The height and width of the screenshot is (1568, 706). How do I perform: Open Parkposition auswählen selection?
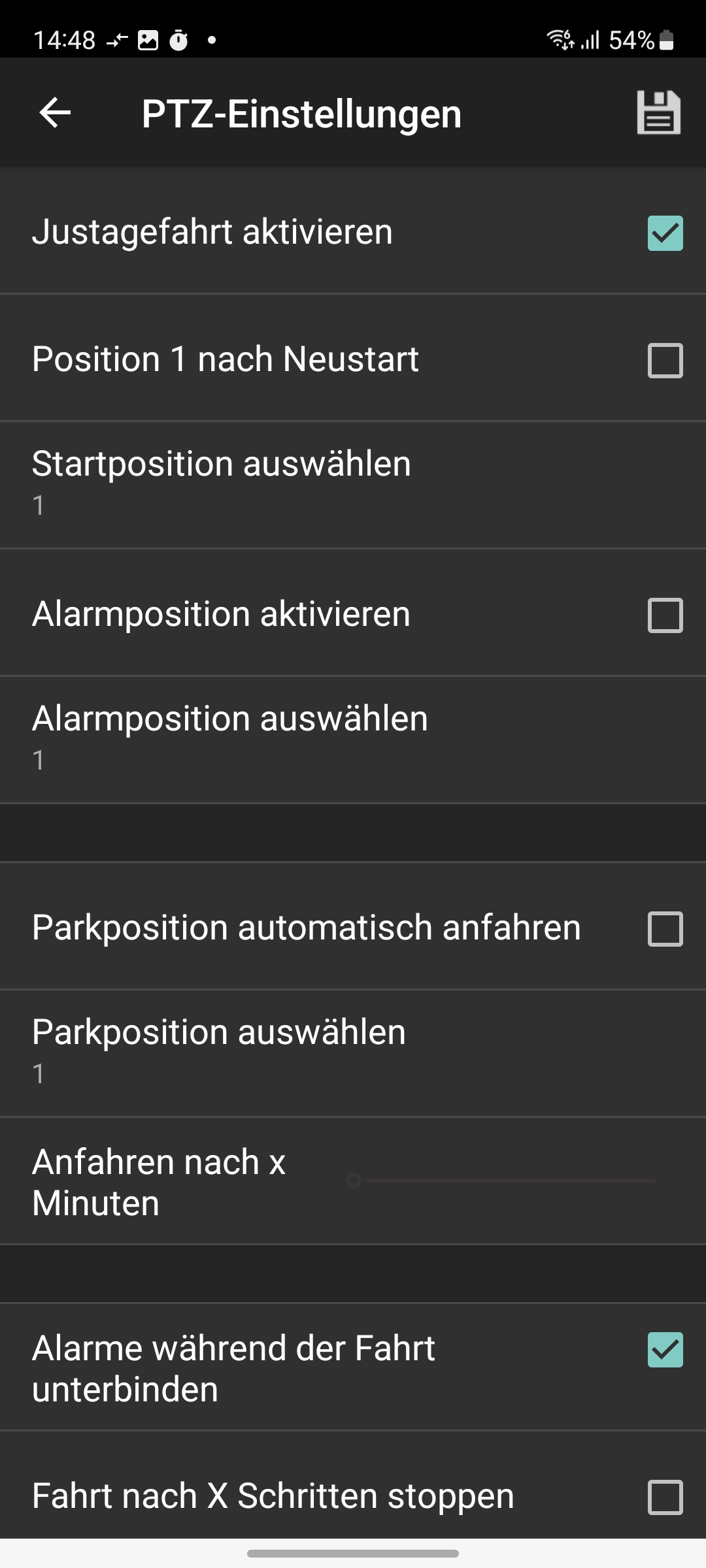point(353,1052)
